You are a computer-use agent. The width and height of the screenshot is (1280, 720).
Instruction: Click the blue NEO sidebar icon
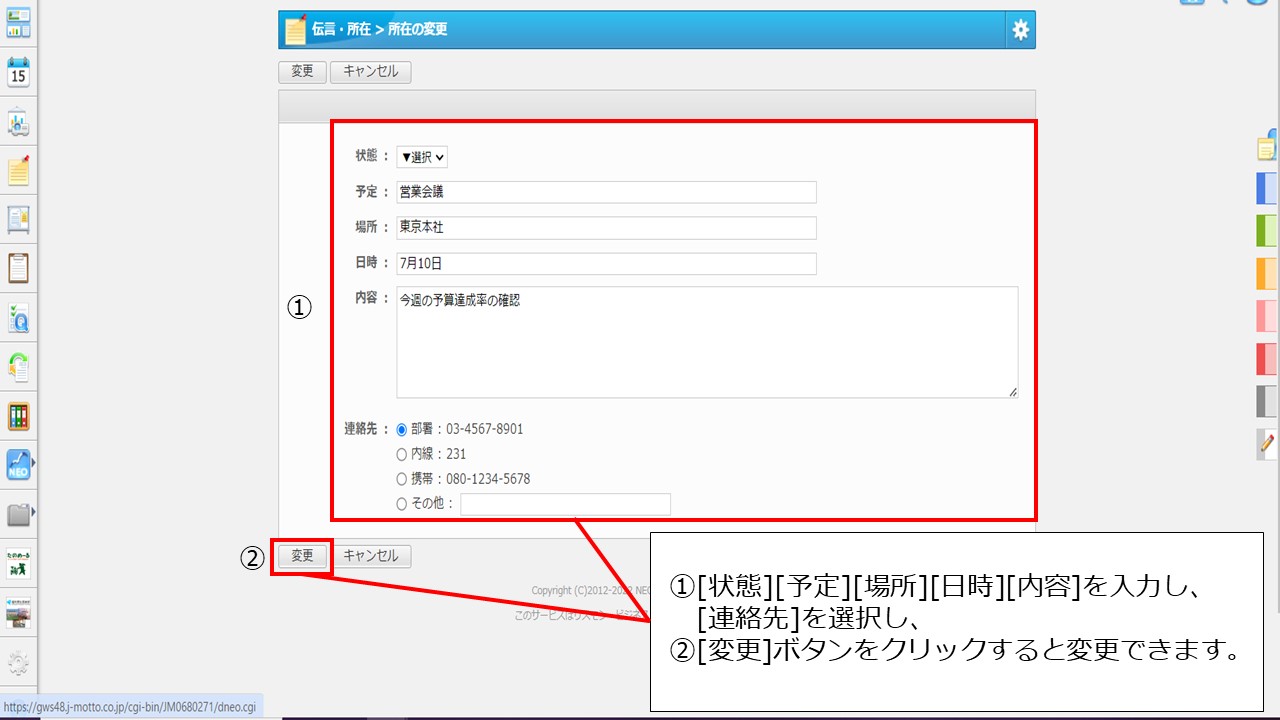click(18, 465)
